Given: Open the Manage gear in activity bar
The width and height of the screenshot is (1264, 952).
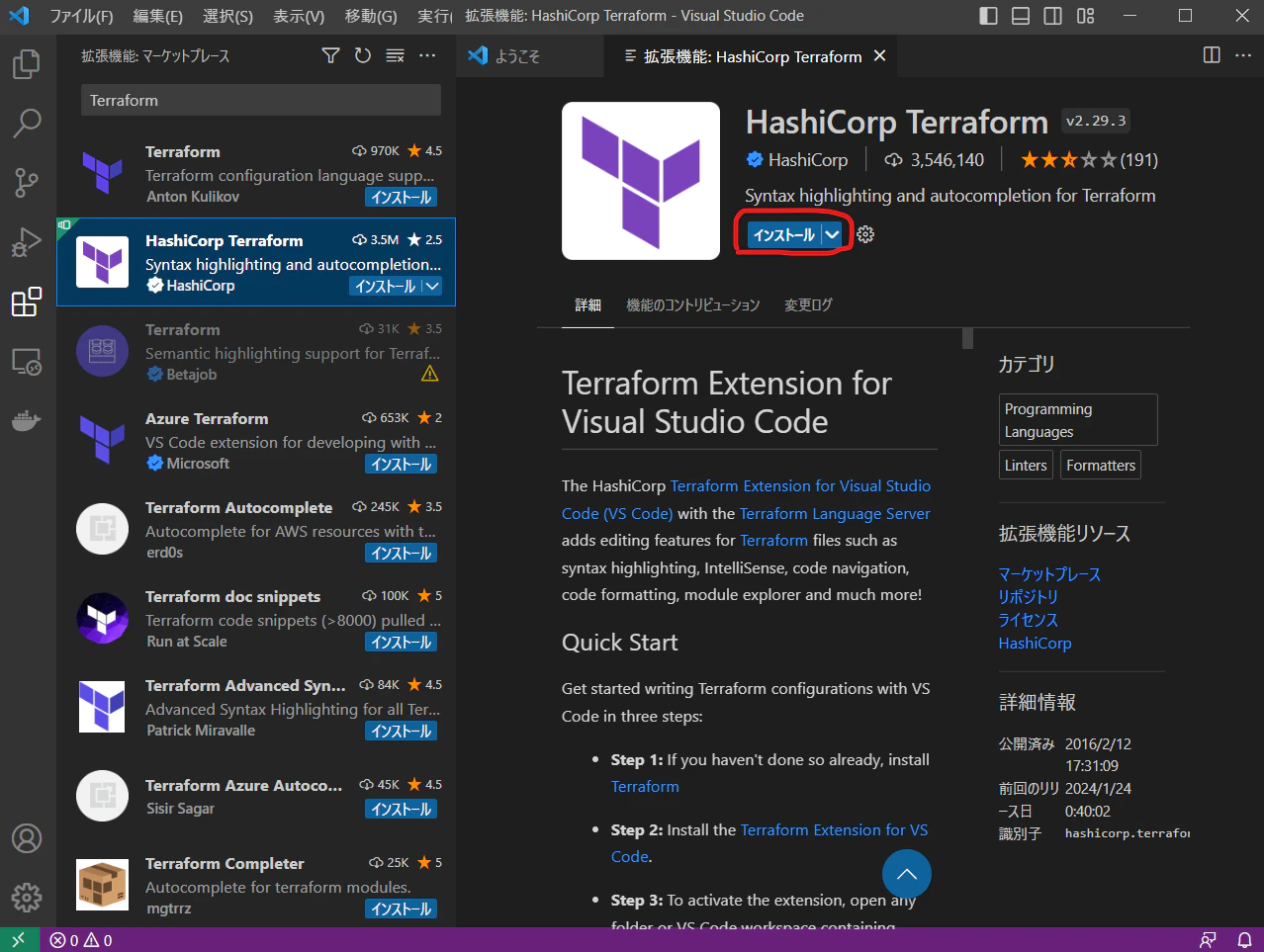Looking at the screenshot, I should click(27, 898).
